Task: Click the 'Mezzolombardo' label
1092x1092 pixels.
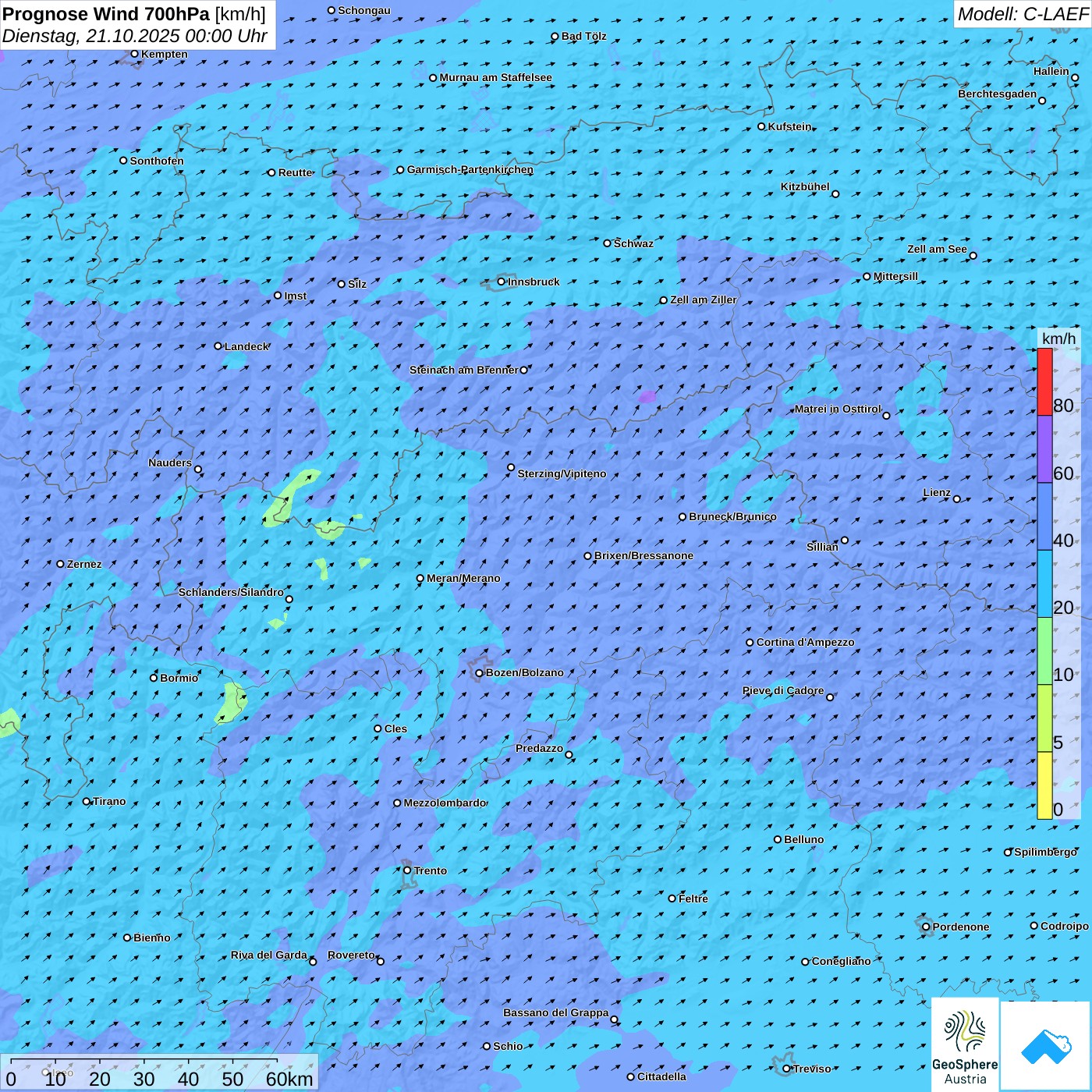Action: click(445, 803)
